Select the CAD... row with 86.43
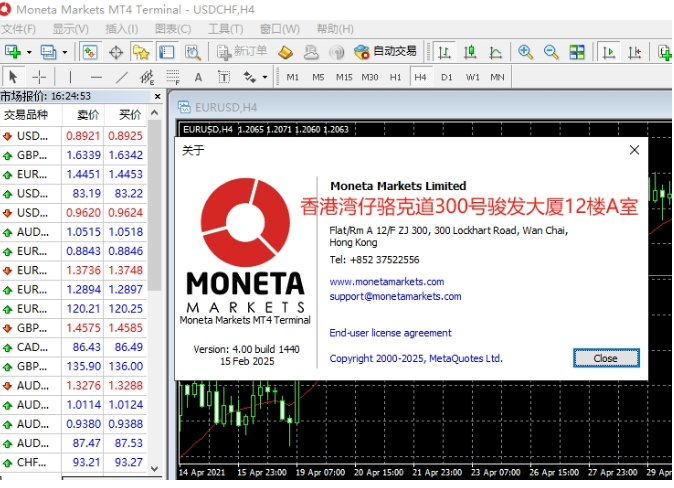Image resolution: width=674 pixels, height=488 pixels. 74,347
